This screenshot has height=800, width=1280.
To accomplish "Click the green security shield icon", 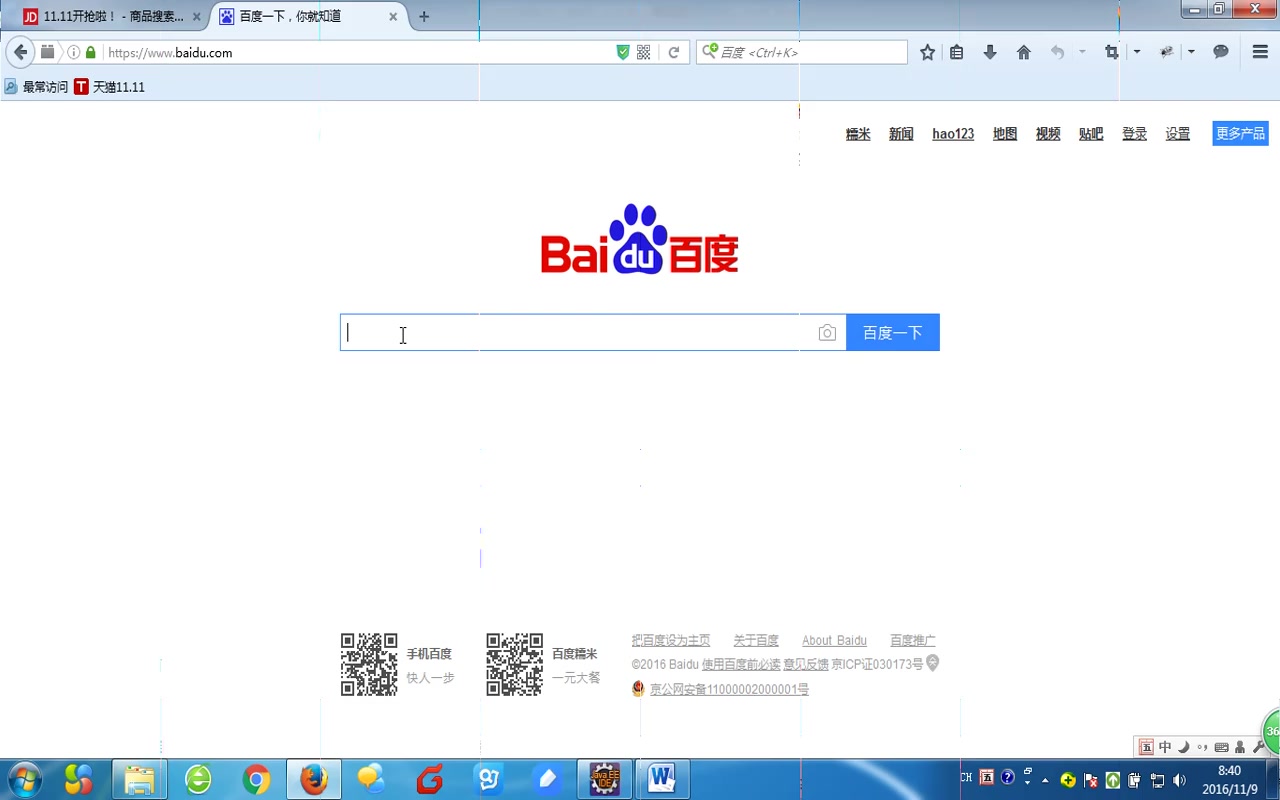I will tap(623, 53).
